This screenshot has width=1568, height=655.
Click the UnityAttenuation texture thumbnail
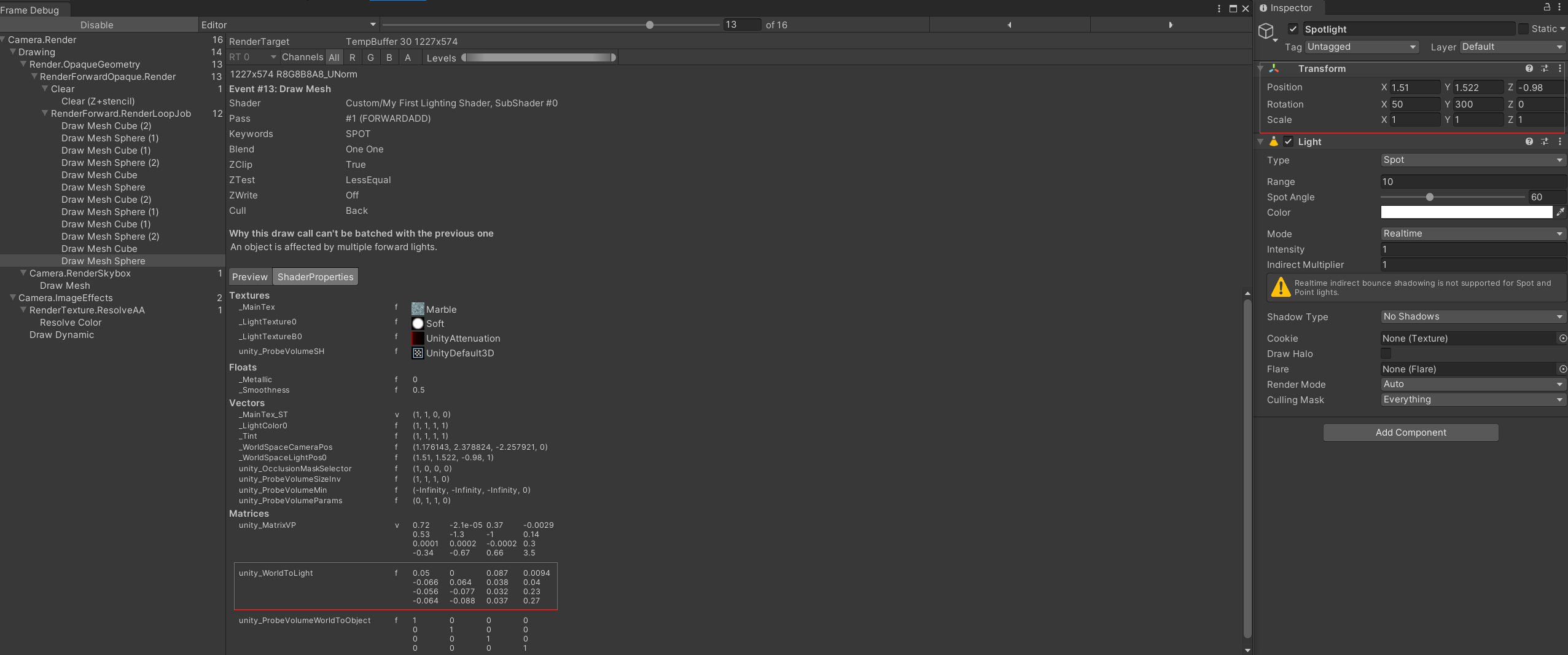[x=418, y=339]
